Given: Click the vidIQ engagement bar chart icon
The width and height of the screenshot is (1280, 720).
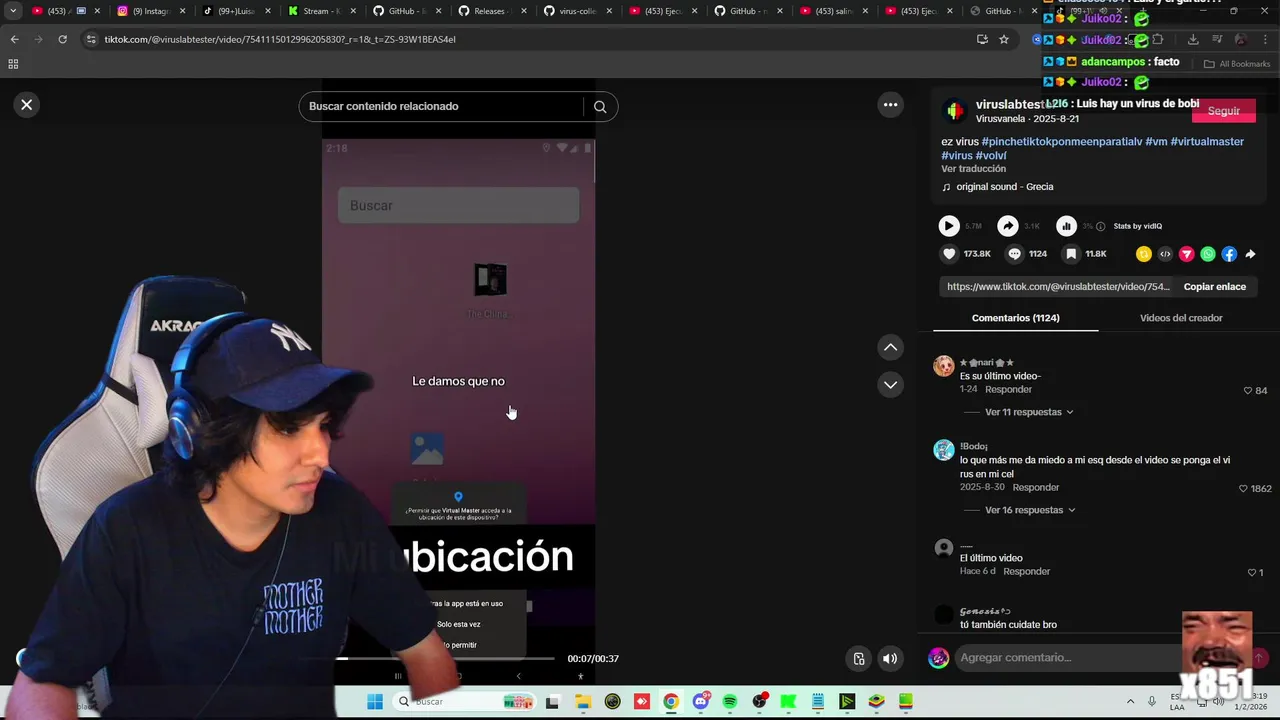Looking at the screenshot, I should [x=1067, y=226].
